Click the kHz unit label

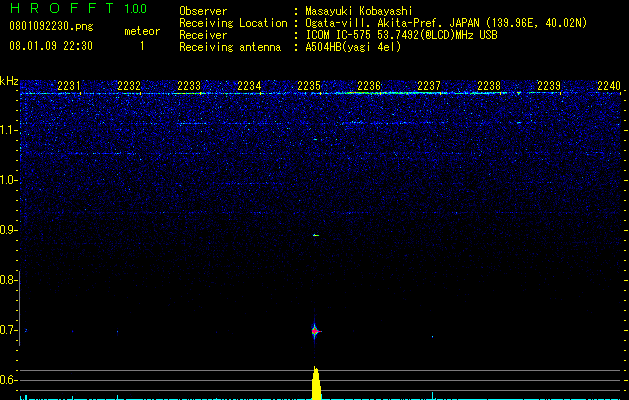coord(9,81)
